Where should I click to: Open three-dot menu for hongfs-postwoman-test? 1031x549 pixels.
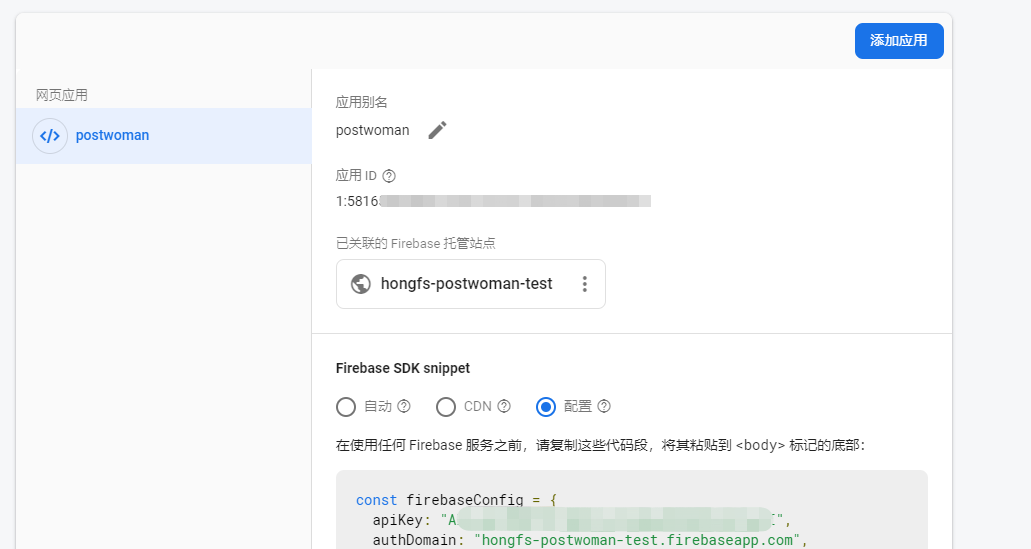coord(585,284)
